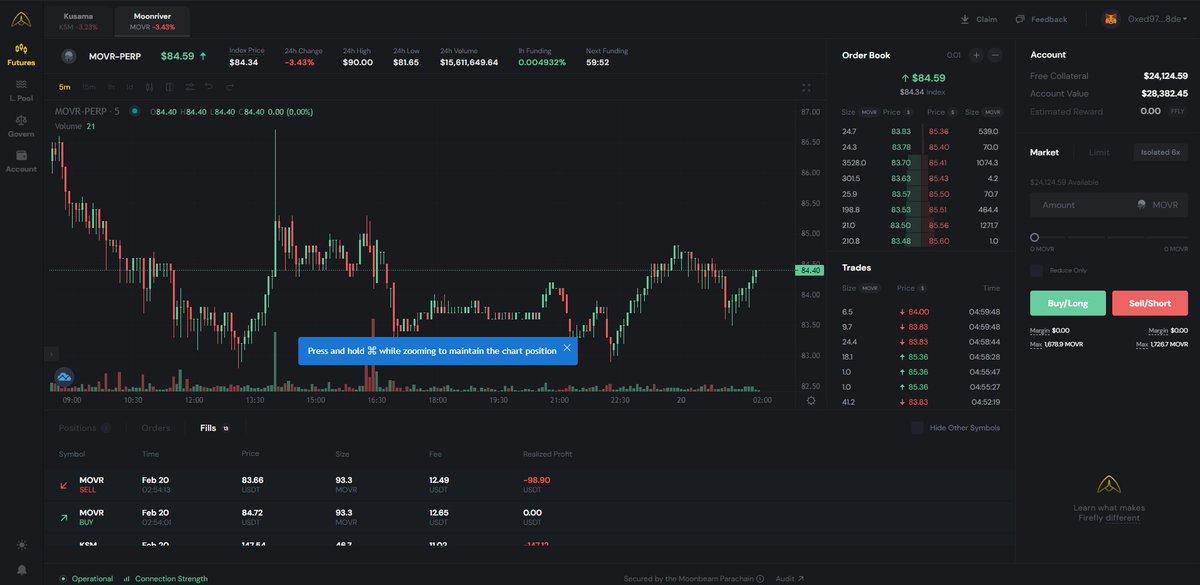Open chart settings sliders icon
Viewport: 1200px width, 585px height.
(190, 87)
